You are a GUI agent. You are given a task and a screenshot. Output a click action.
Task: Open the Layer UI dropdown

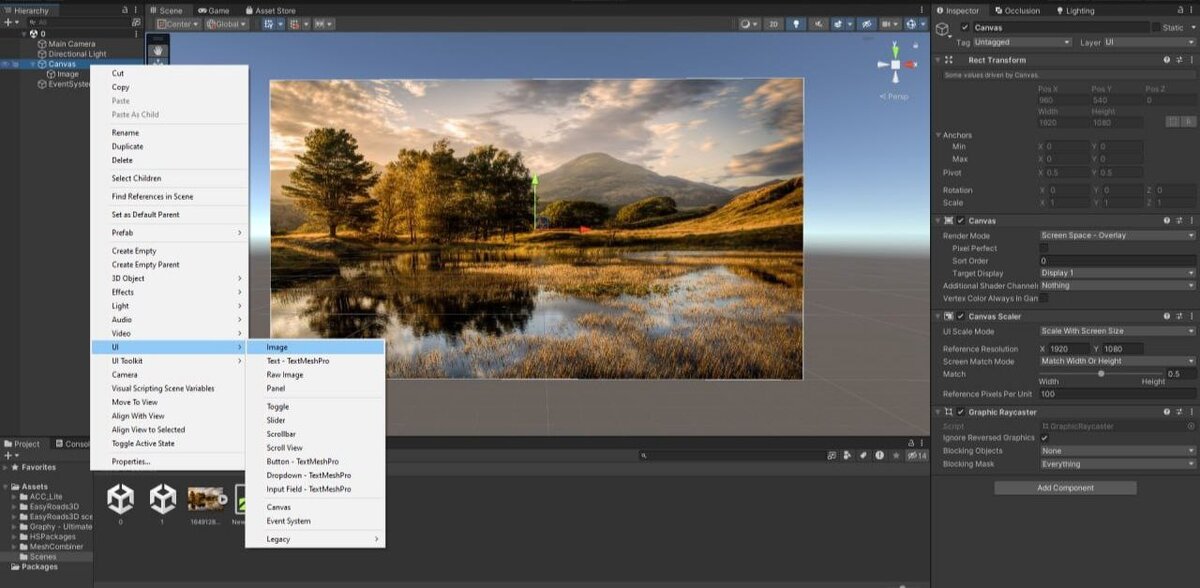pyautogui.click(x=1149, y=43)
